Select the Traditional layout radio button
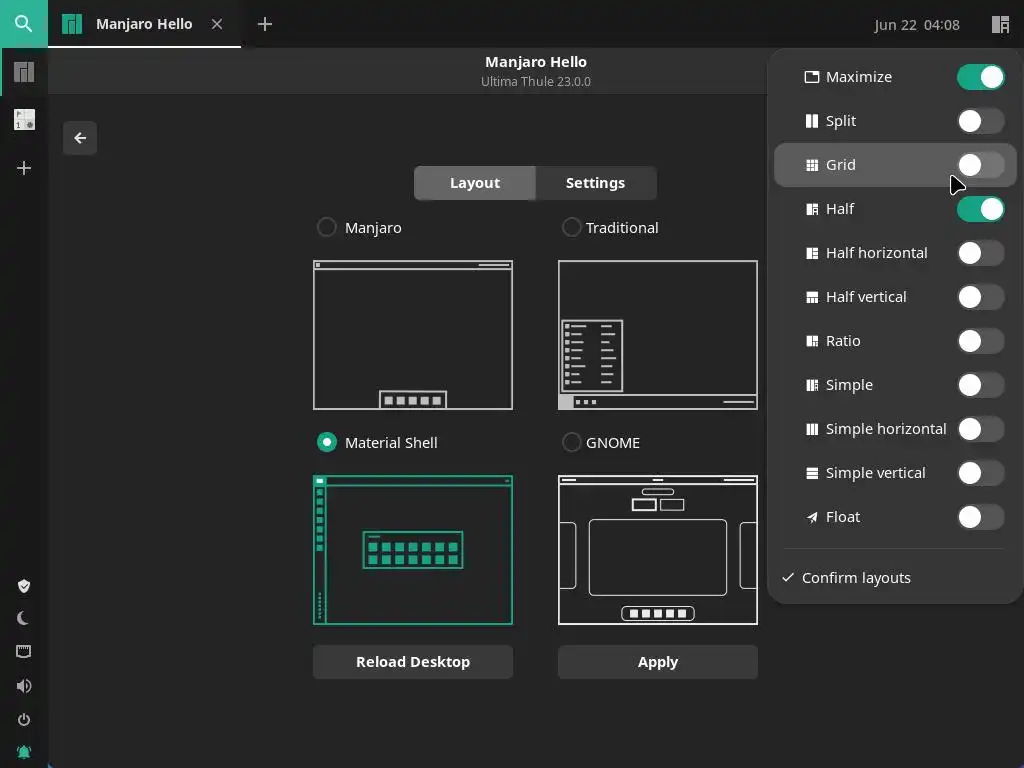This screenshot has width=1024, height=768. (x=571, y=227)
